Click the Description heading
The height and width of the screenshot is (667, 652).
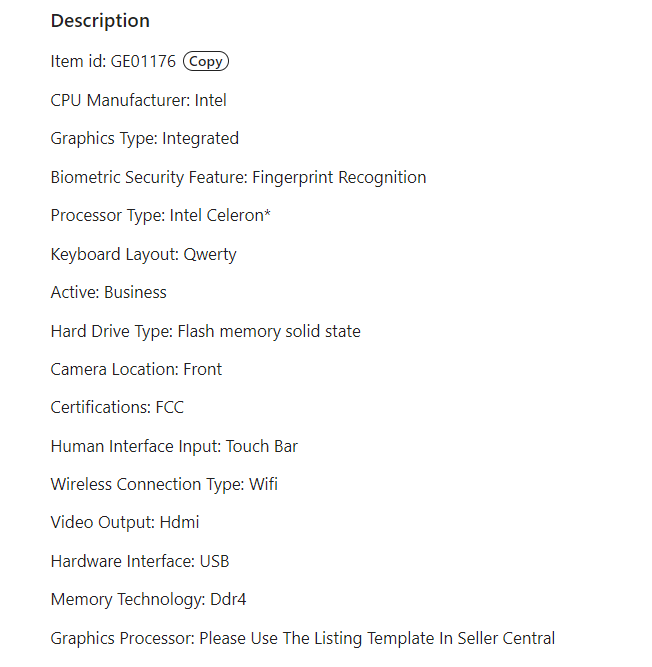click(100, 21)
